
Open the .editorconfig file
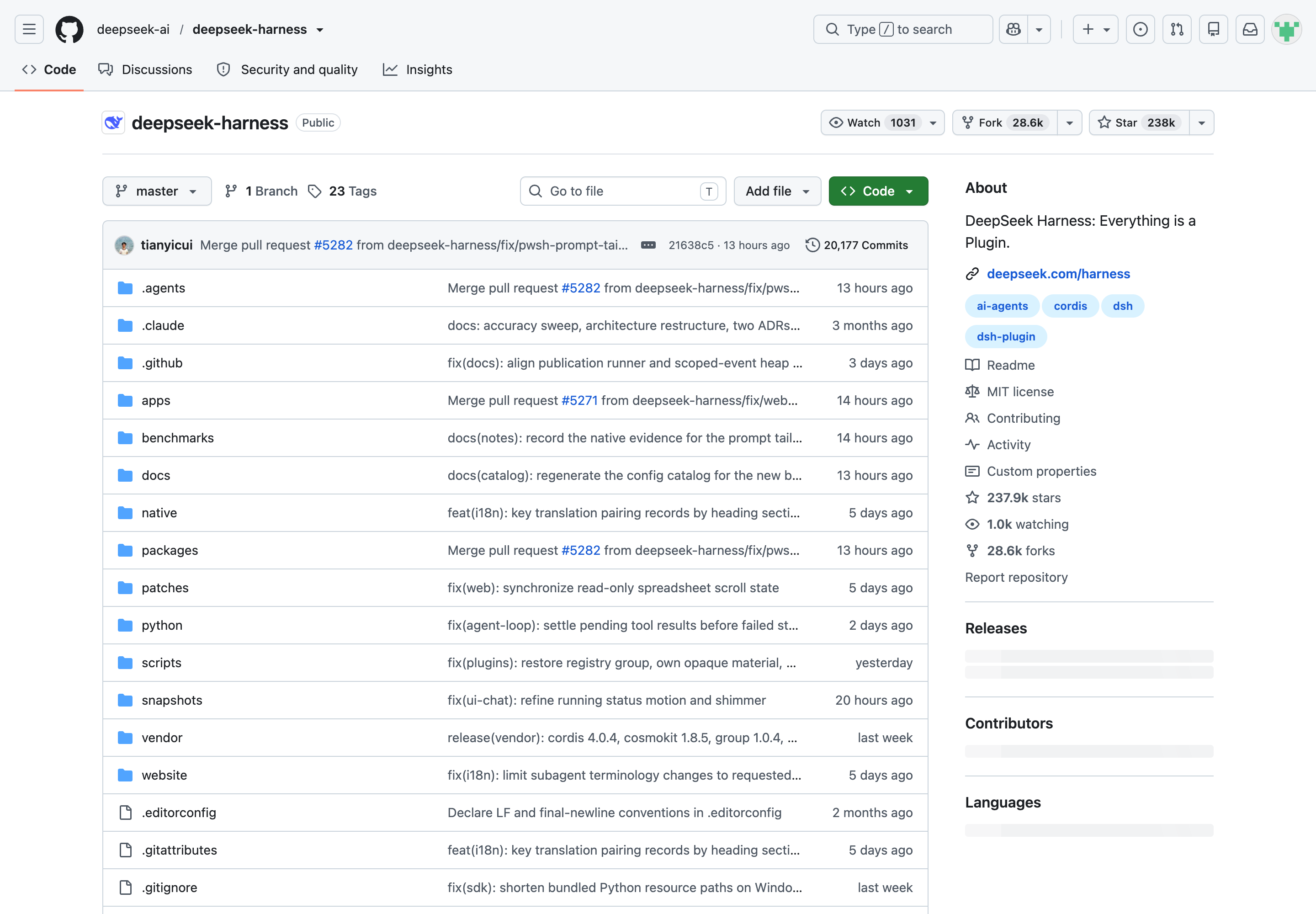click(179, 812)
